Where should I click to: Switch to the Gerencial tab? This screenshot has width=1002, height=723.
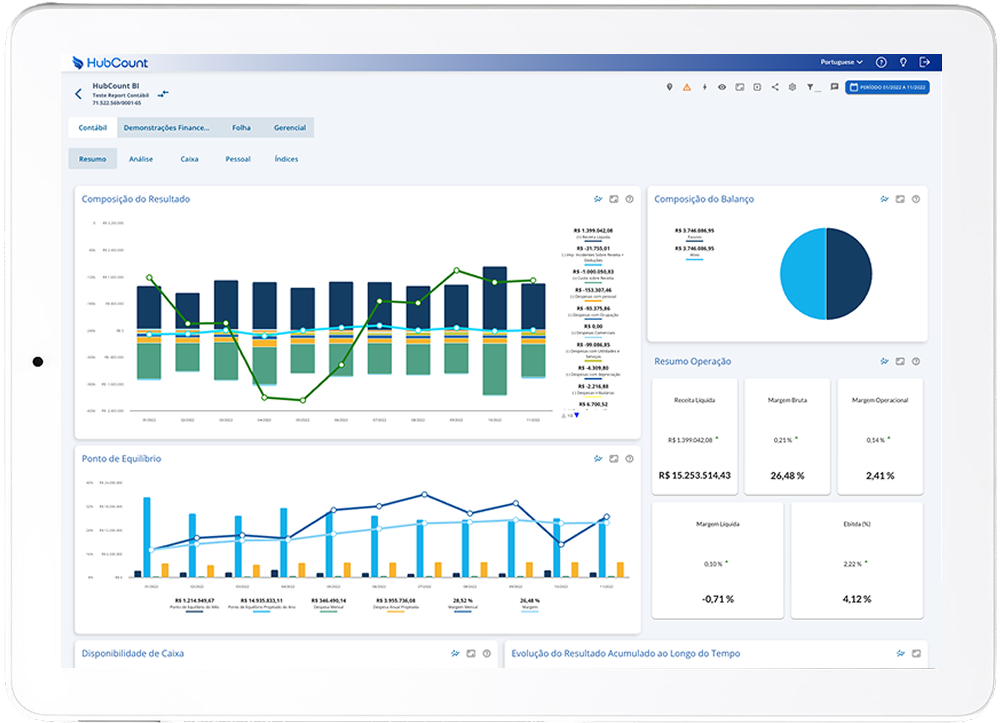289,127
